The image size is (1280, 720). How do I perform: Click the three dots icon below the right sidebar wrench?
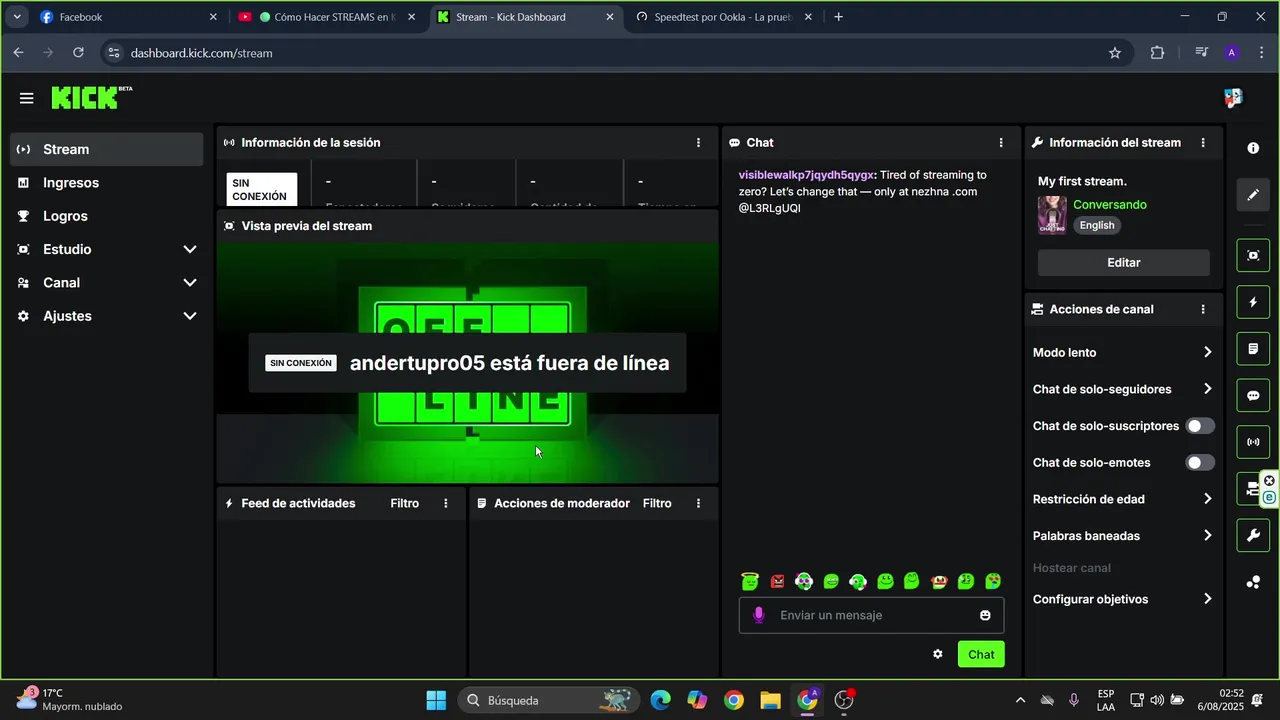pos(1253,582)
